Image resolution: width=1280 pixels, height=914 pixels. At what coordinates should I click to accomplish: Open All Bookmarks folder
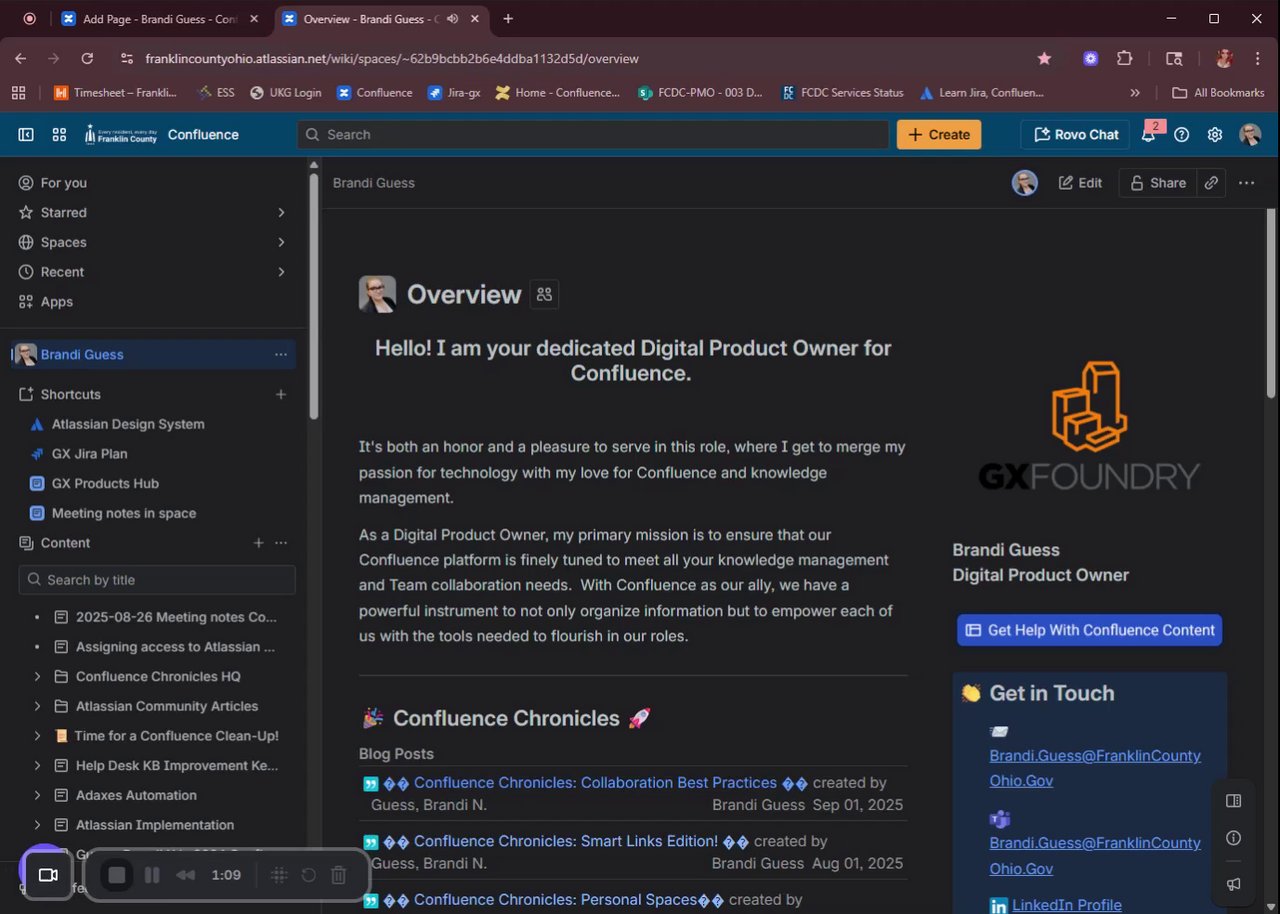coord(1218,92)
